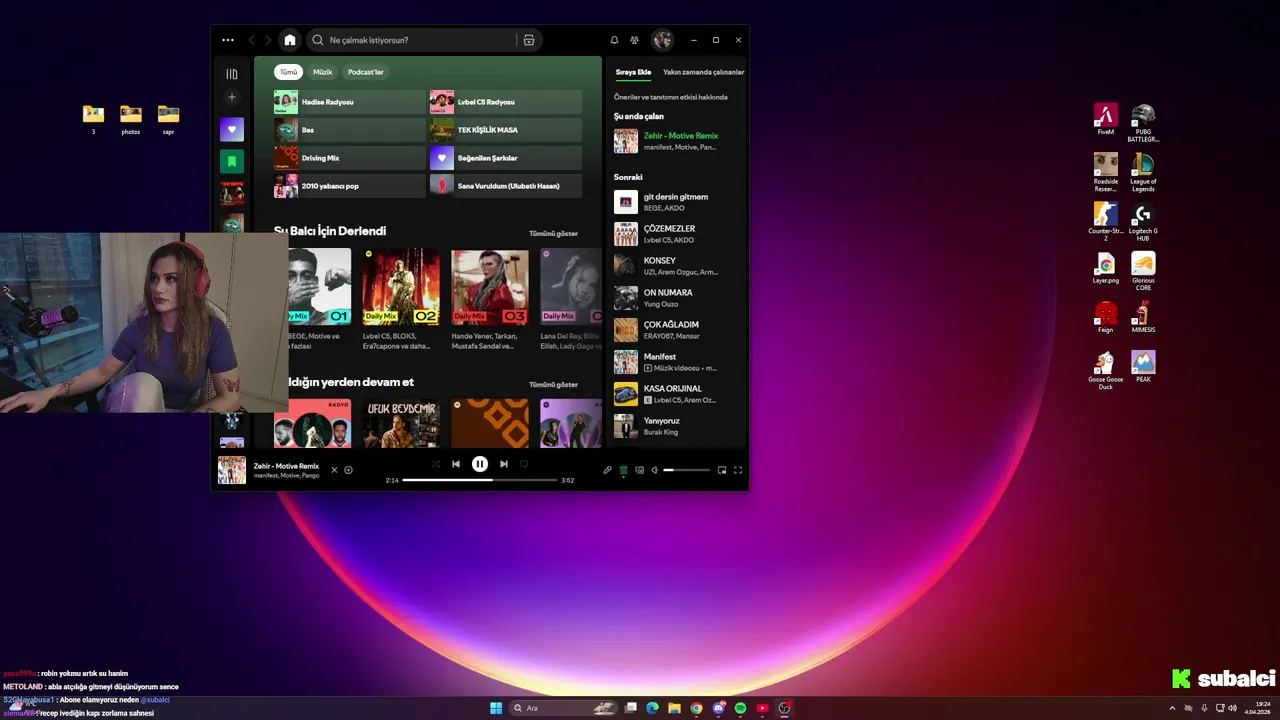Play KASA ORIJINAL from queue
1280x720 pixels.
[x=676, y=394]
